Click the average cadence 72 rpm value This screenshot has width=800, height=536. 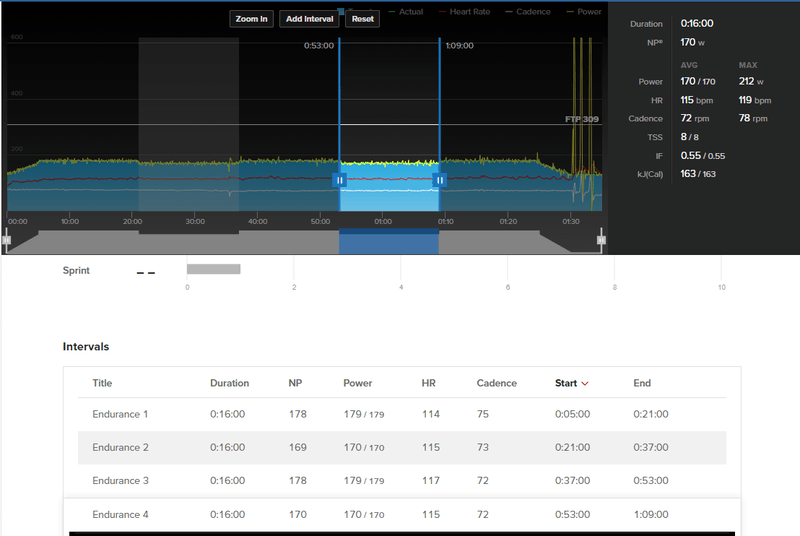pyautogui.click(x=694, y=118)
